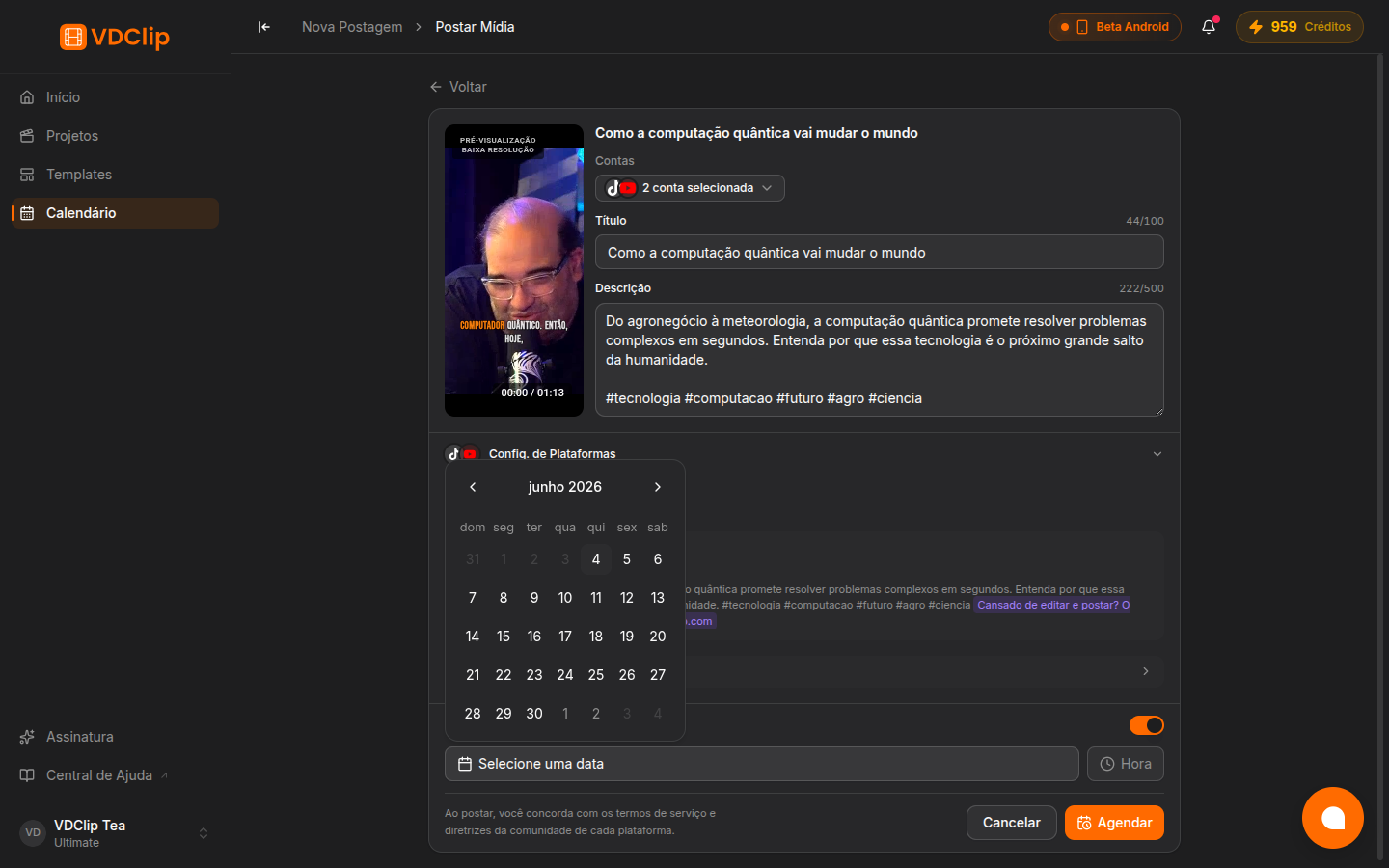Screen dimensions: 1389x868
Task: Go back with the Voltar arrow
Action: tap(458, 87)
